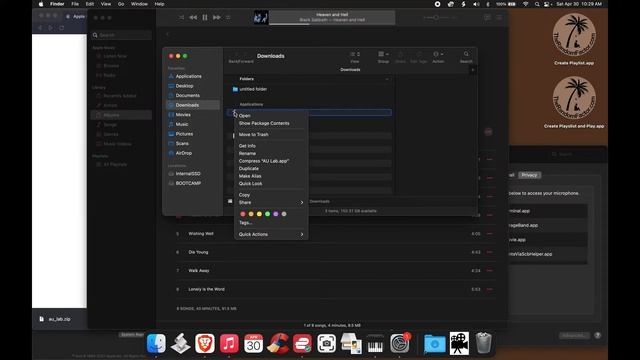Image resolution: width=640 pixels, height=360 pixels.
Task: Select Make Alias in the context menu
Action: [250, 176]
